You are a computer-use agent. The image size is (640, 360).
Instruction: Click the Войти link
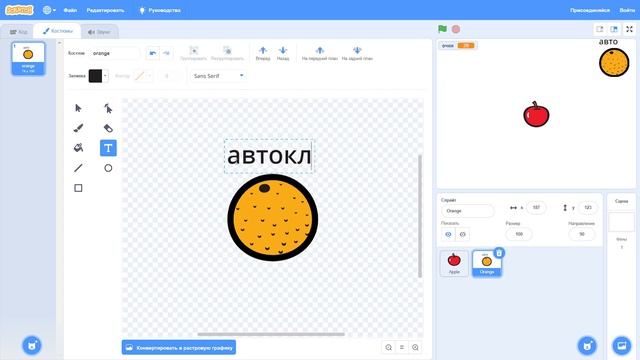[627, 10]
